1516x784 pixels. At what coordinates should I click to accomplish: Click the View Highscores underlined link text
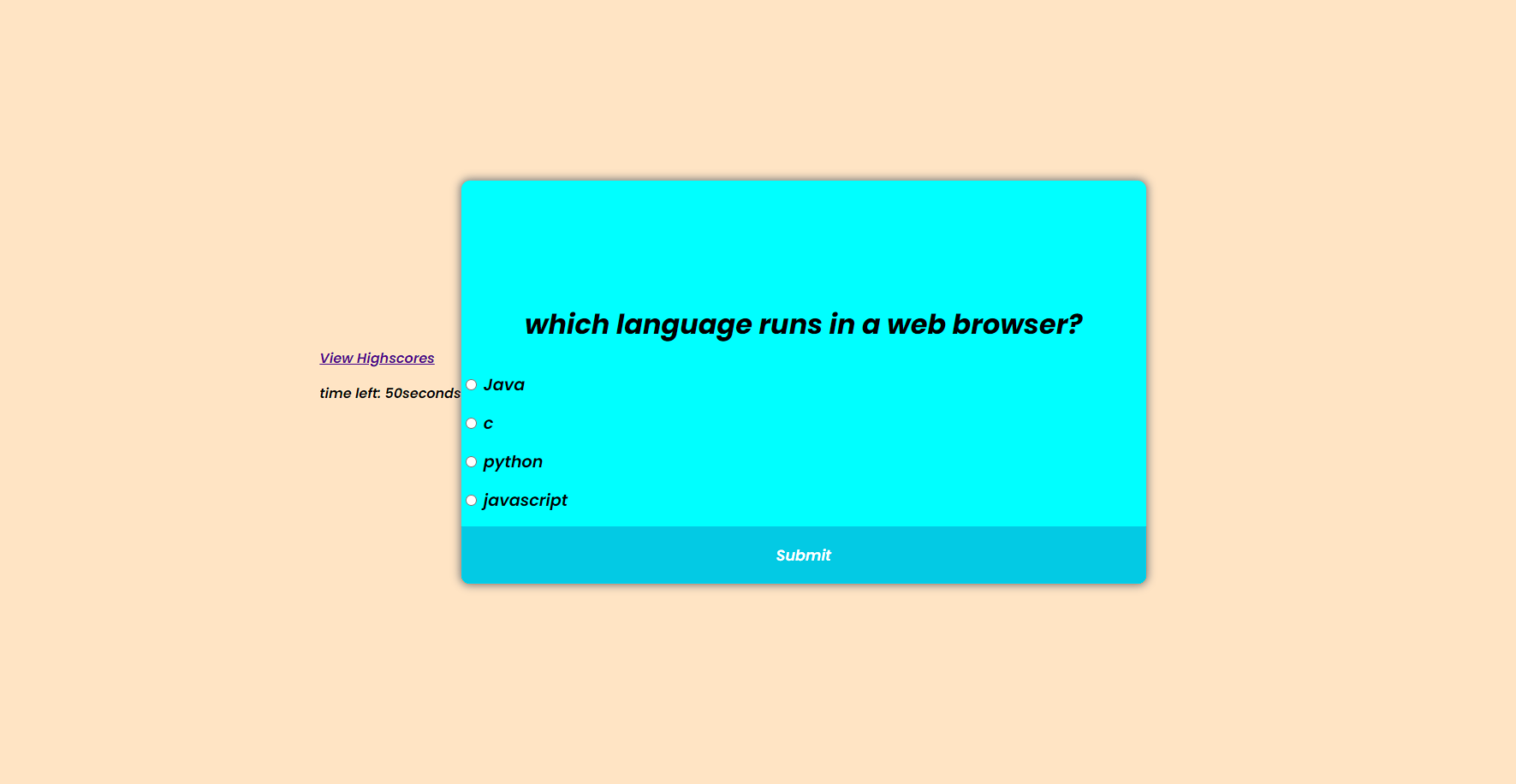click(x=377, y=358)
